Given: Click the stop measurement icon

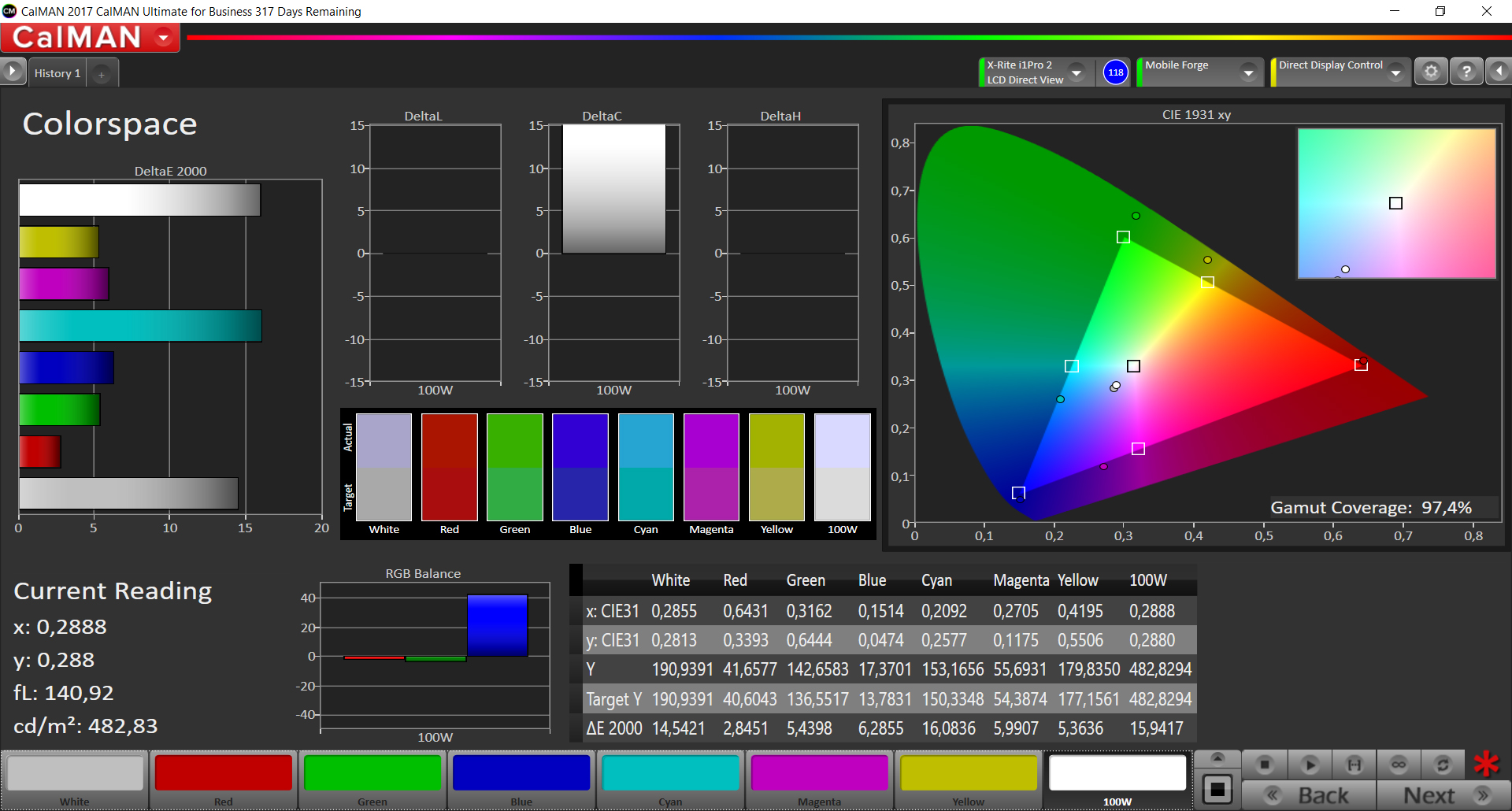Looking at the screenshot, I should pos(1265,765).
